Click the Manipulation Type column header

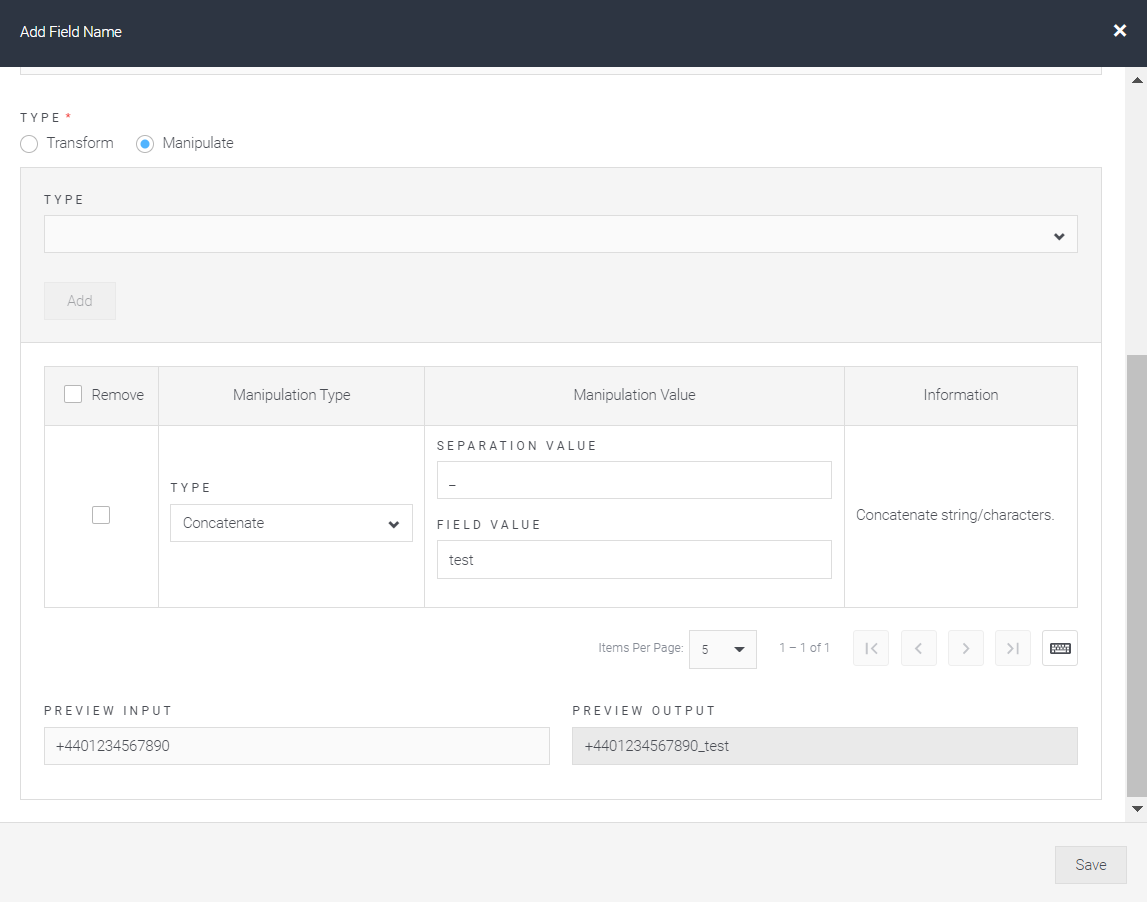coord(291,395)
